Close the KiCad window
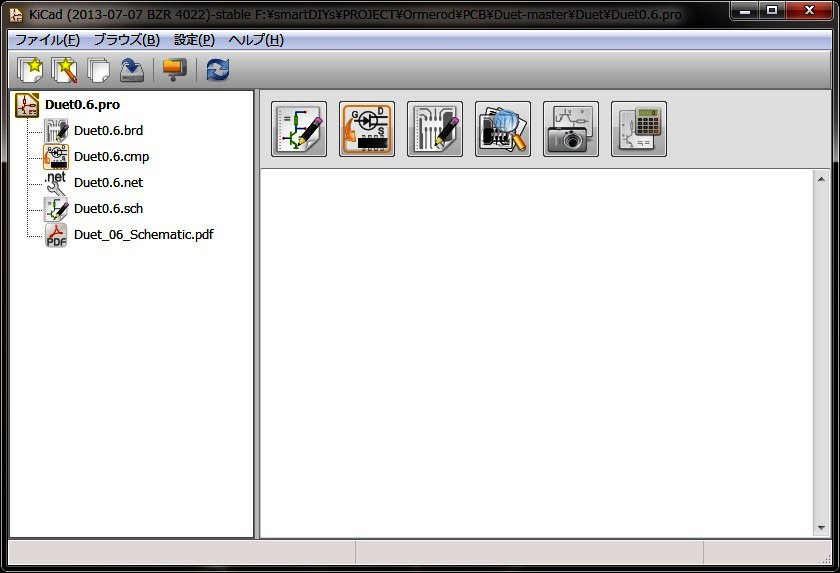The image size is (840, 573). point(810,10)
